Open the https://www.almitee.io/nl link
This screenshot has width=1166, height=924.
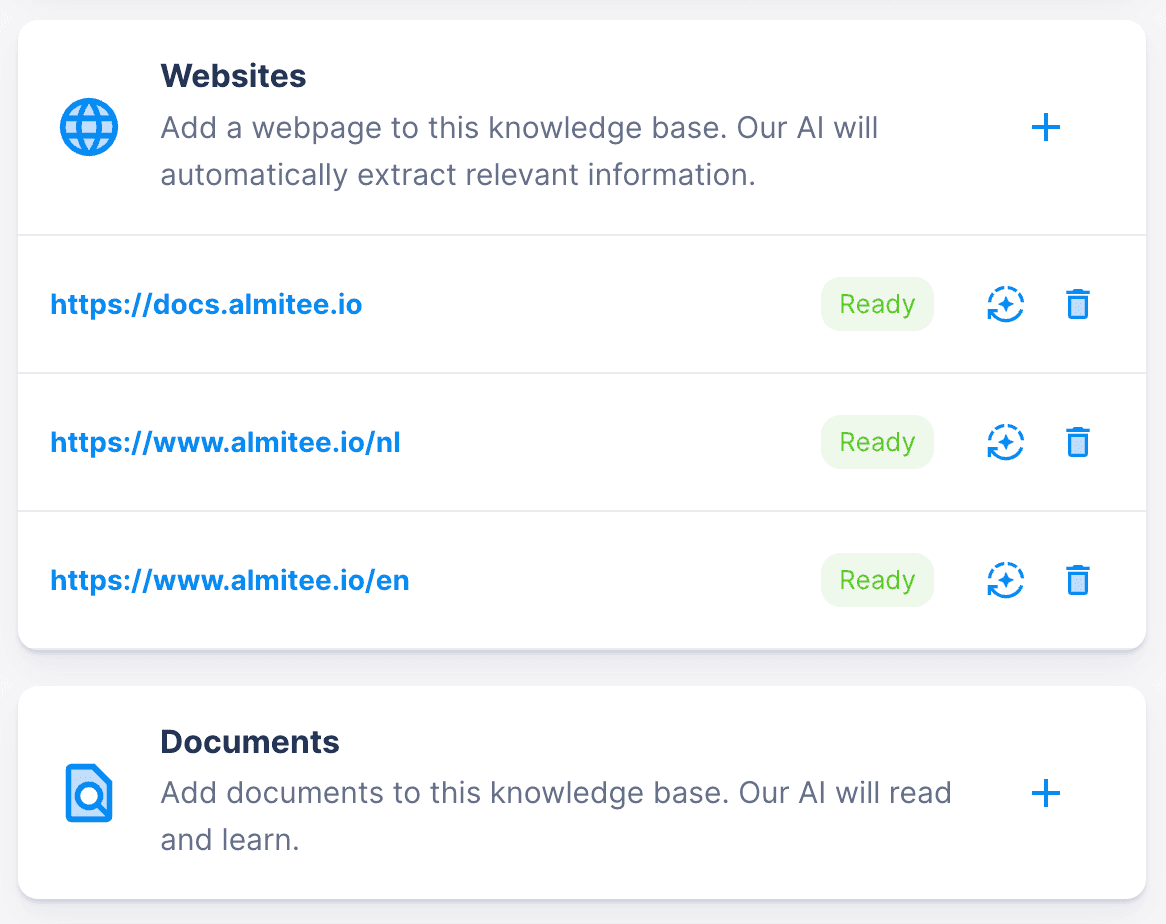click(x=225, y=442)
